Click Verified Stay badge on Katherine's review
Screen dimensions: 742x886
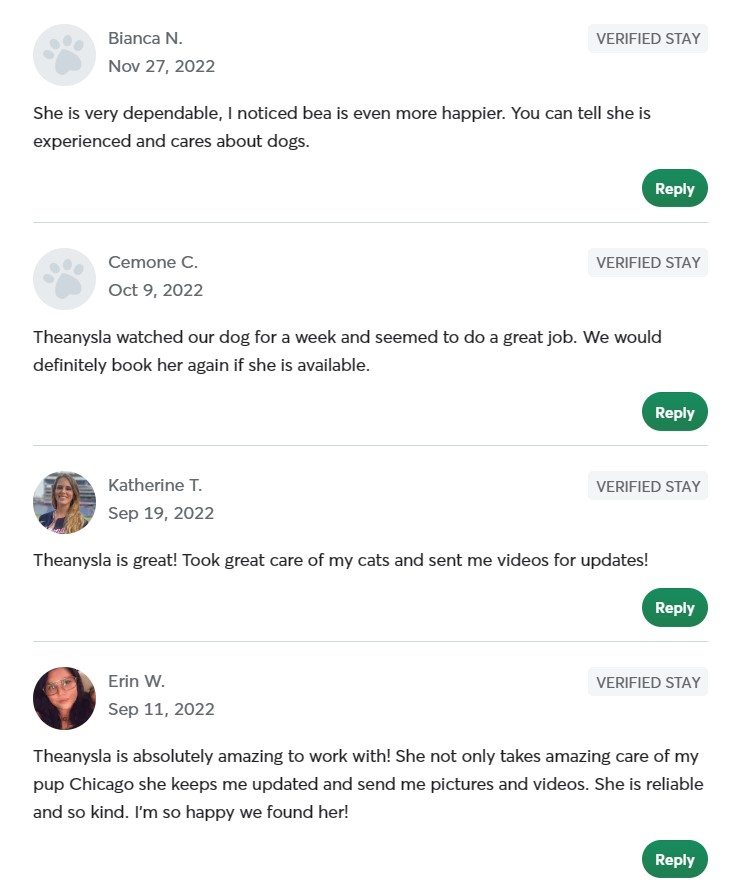tap(648, 486)
